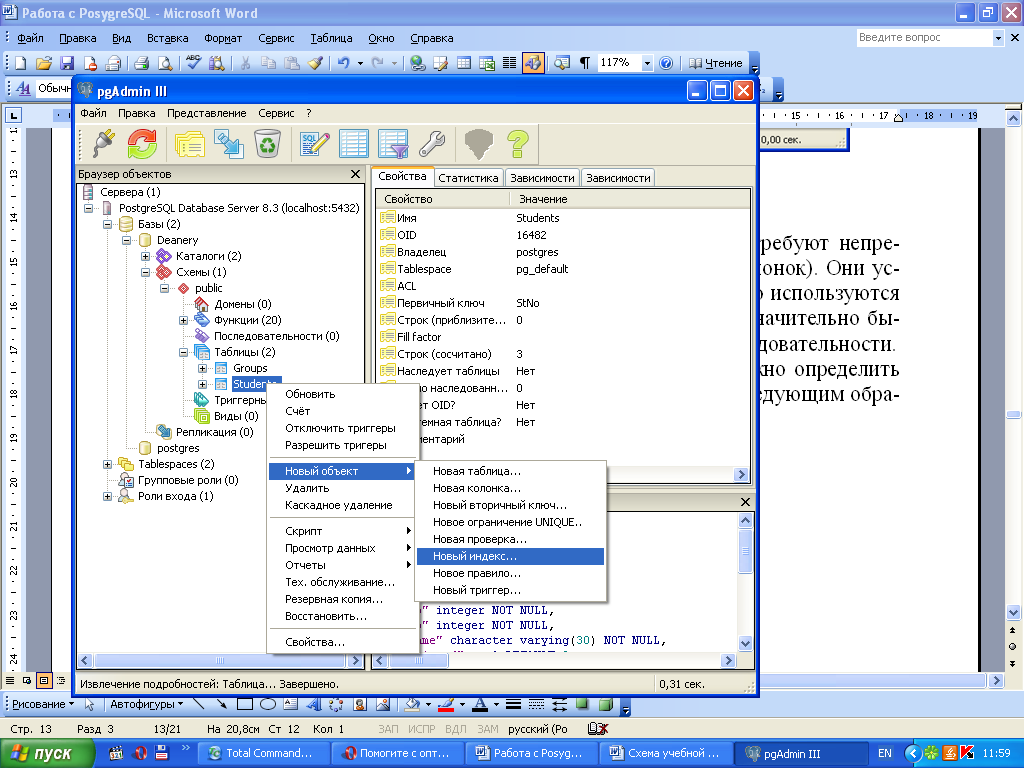Screen dimensions: 1024x768
Task: Click the fill color bucket icon
Action: point(412,704)
